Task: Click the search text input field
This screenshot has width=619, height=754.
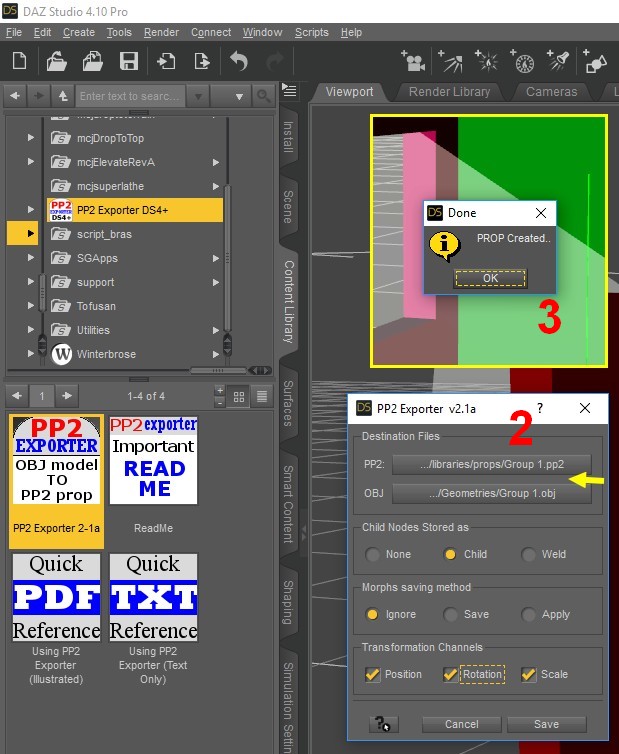Action: [130, 96]
